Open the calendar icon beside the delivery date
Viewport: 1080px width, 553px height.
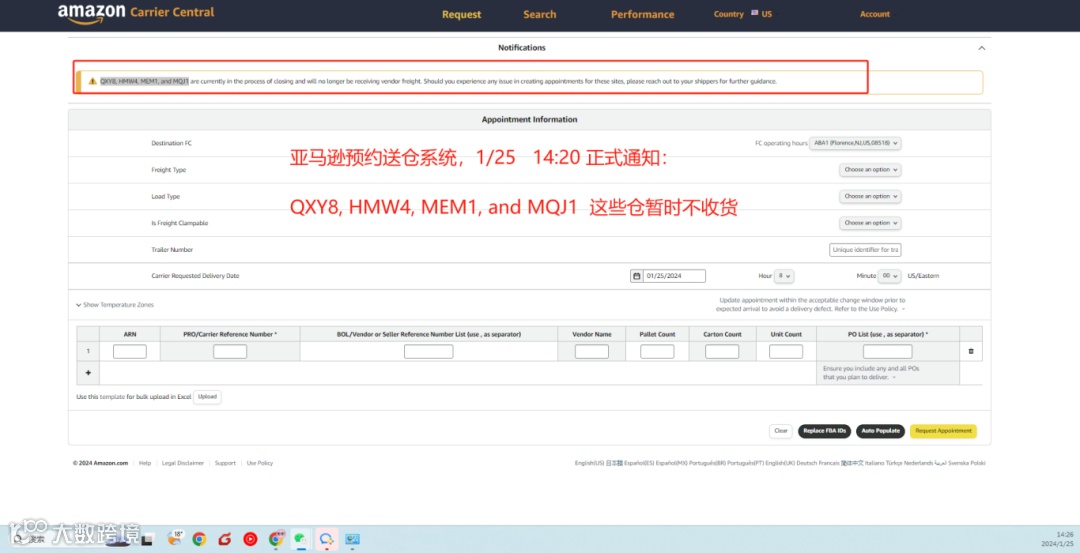click(x=636, y=275)
